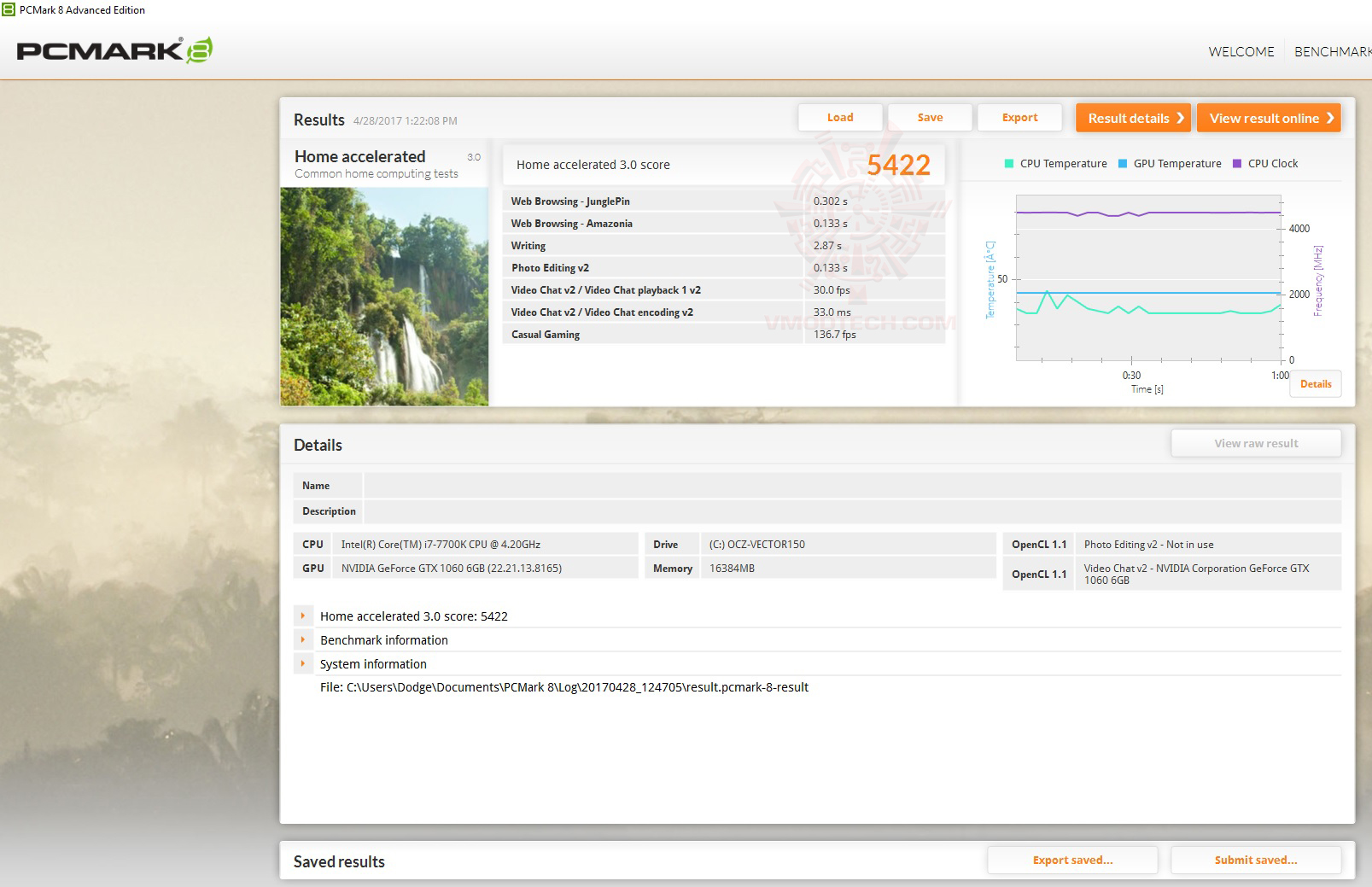Select the Casual Gaming result row
Image resolution: width=1372 pixels, height=887 pixels.
pyautogui.click(x=724, y=335)
